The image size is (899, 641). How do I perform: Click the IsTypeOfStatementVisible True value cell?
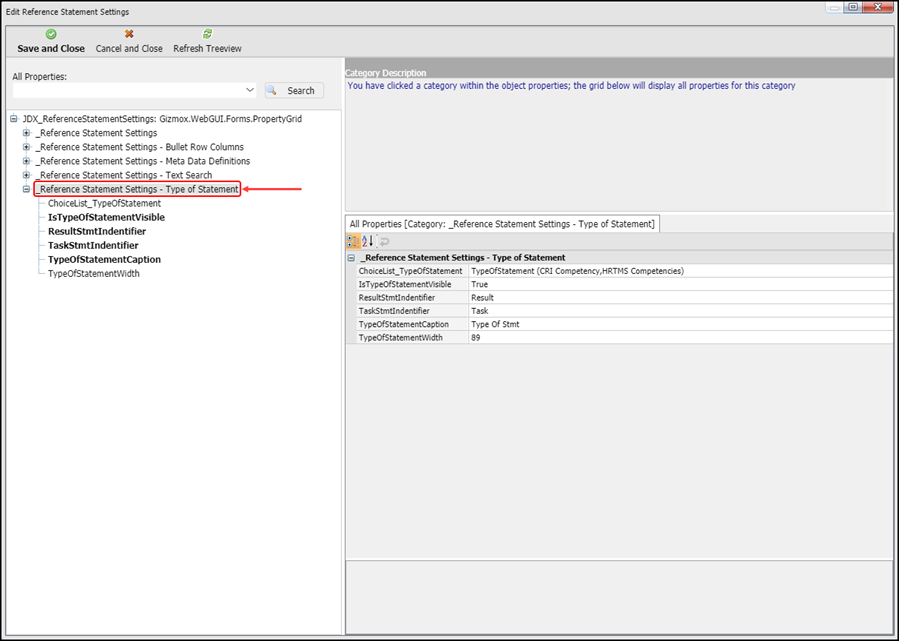coord(680,284)
